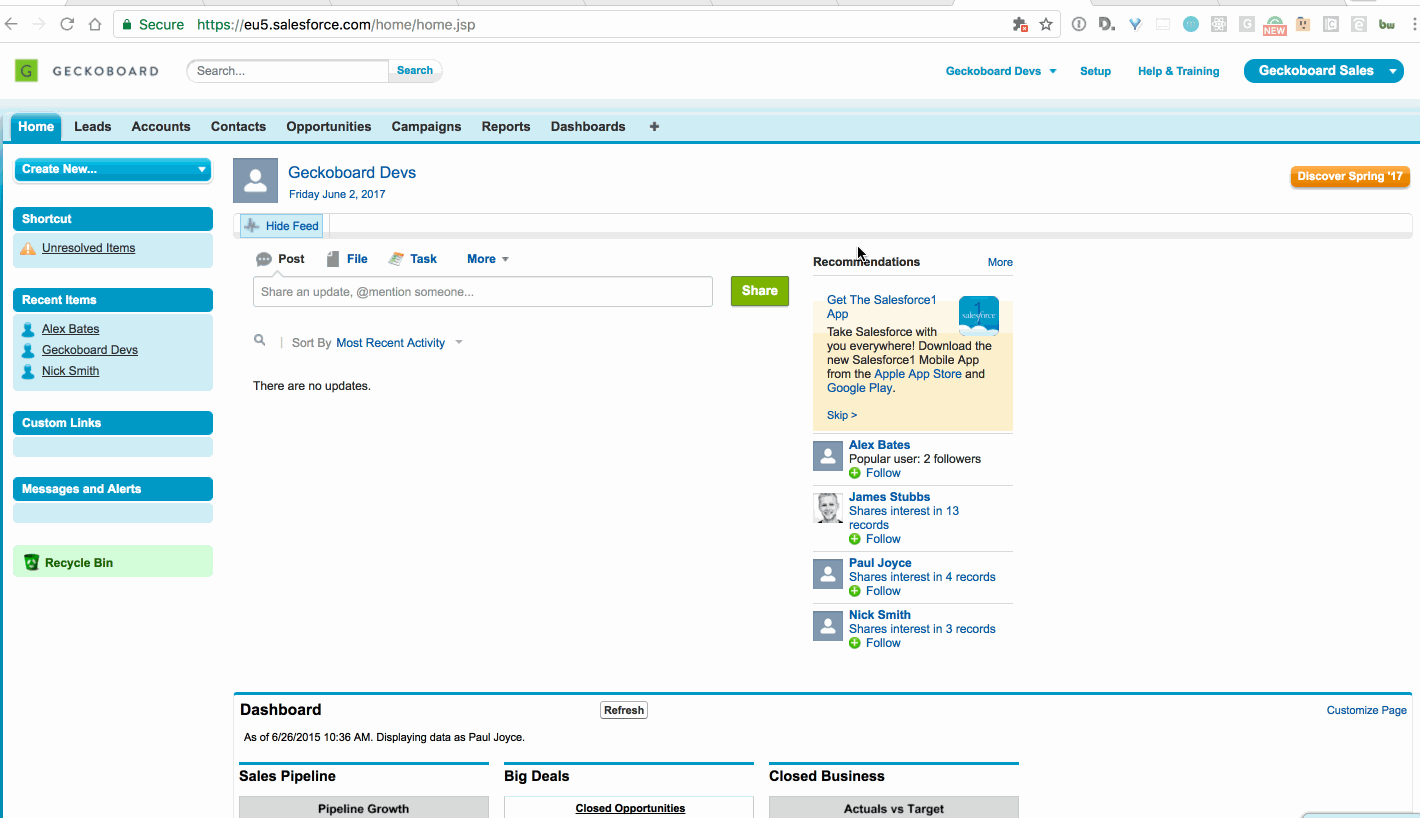Open the Reports tab

(506, 127)
